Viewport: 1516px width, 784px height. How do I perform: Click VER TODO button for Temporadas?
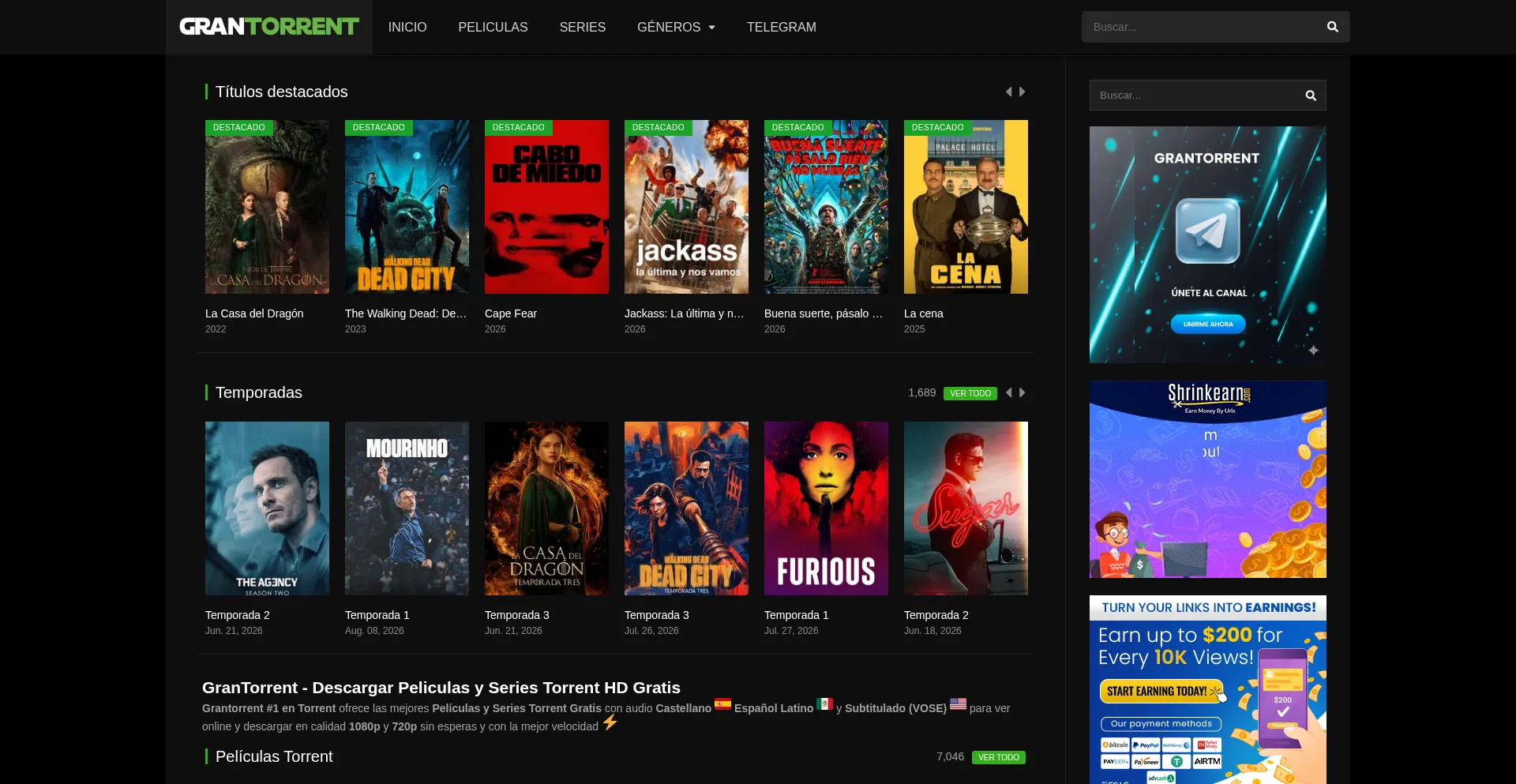click(970, 393)
